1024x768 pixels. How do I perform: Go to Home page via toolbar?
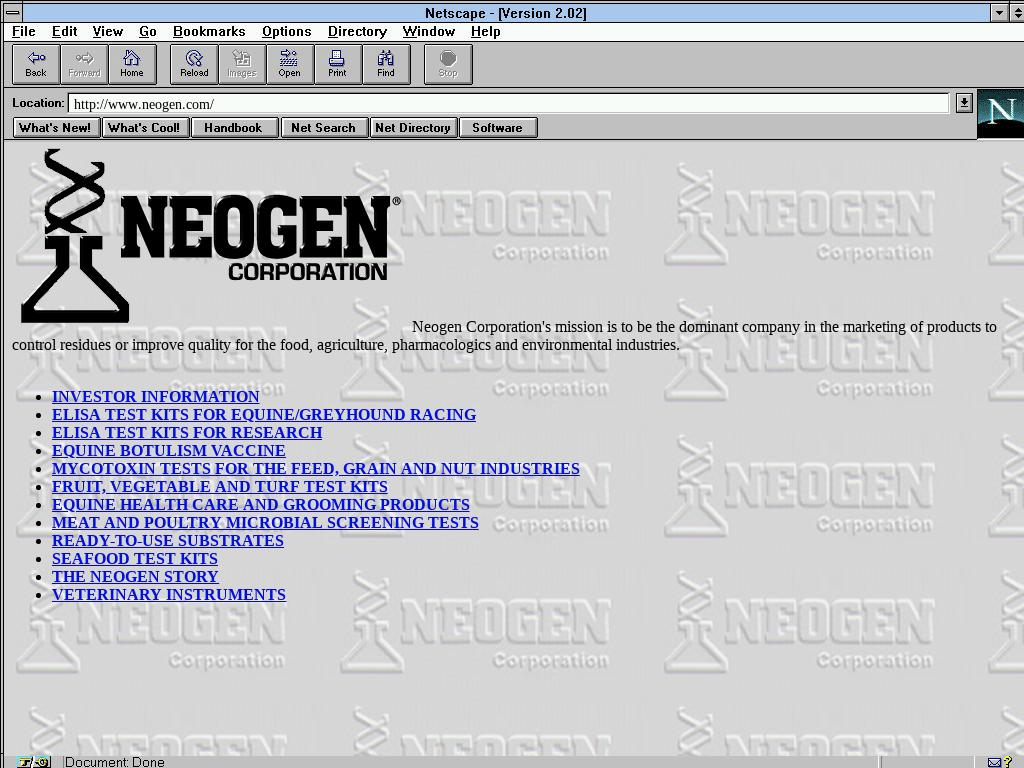tap(132, 64)
